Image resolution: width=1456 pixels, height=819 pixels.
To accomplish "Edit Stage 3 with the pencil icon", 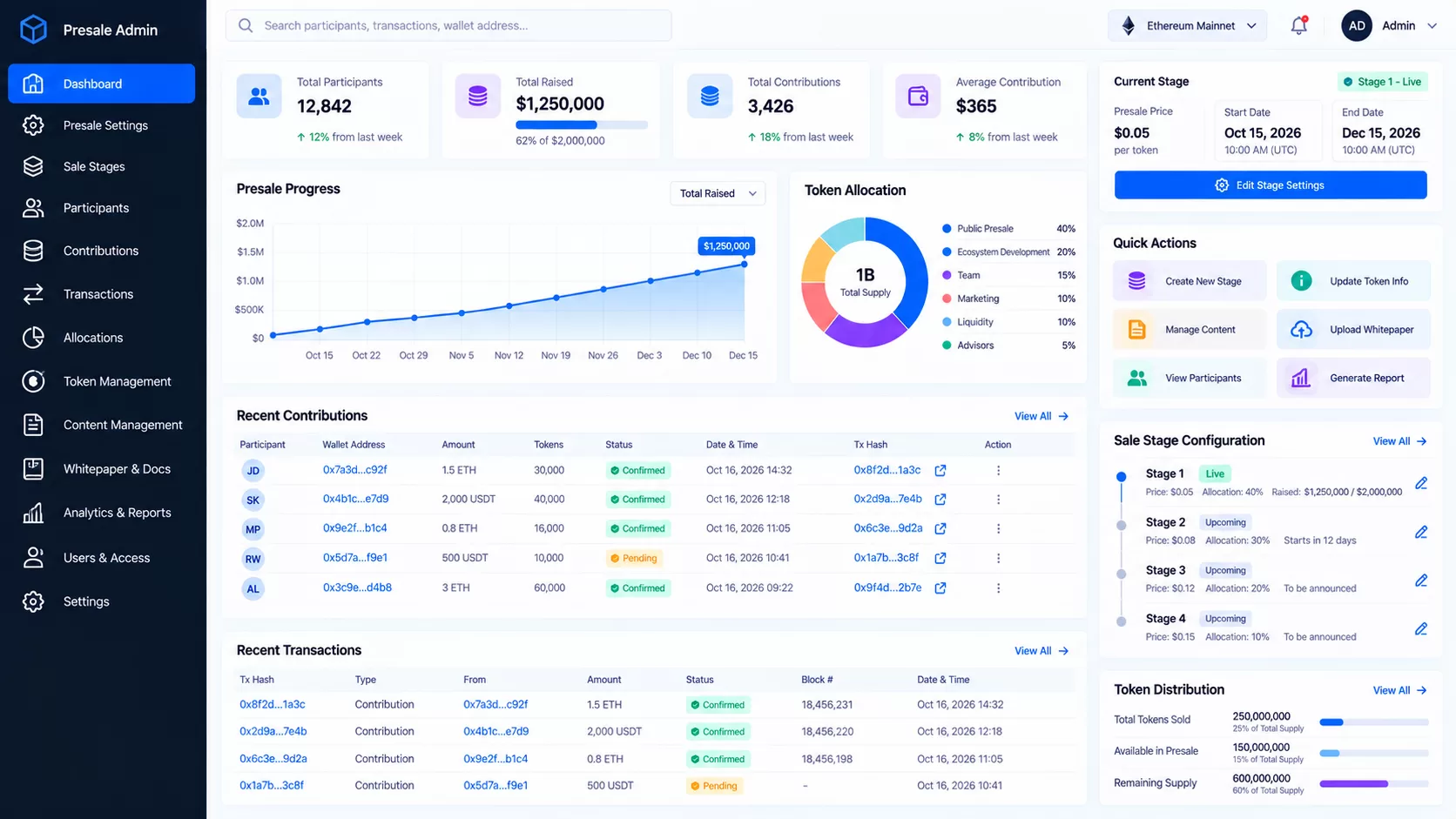I will tap(1421, 581).
